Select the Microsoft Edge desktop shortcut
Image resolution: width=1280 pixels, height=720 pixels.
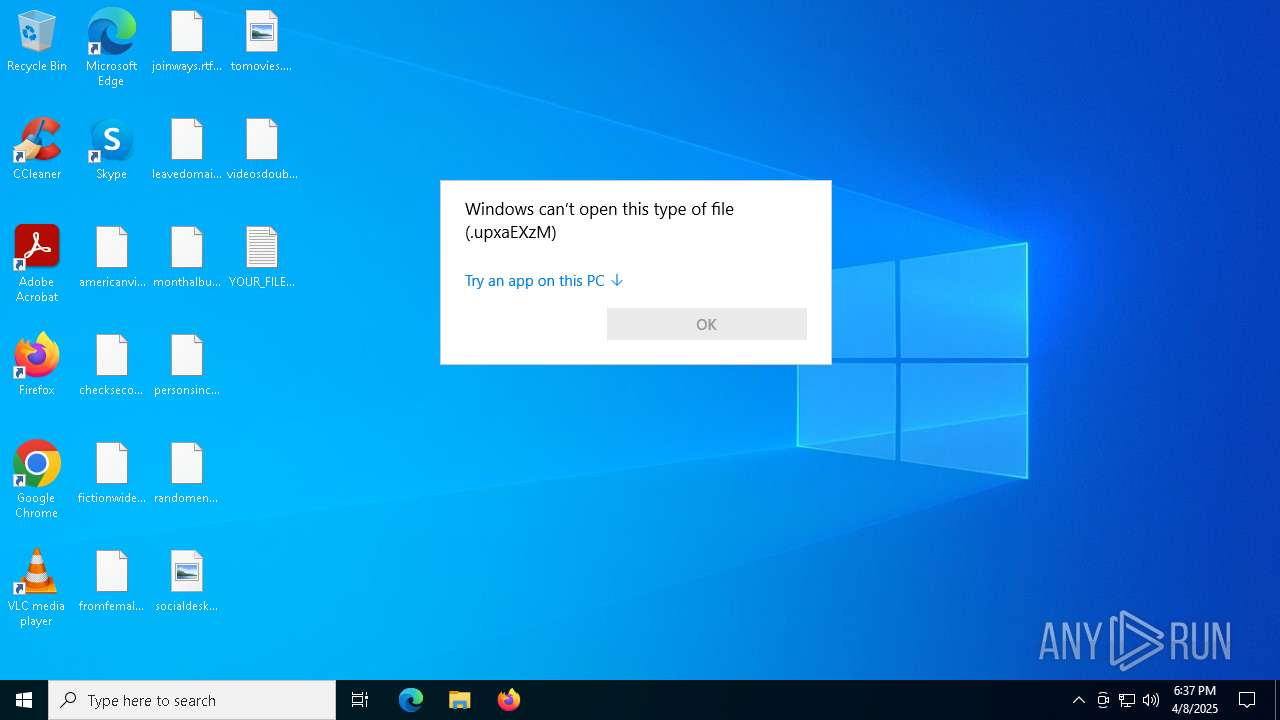click(111, 48)
